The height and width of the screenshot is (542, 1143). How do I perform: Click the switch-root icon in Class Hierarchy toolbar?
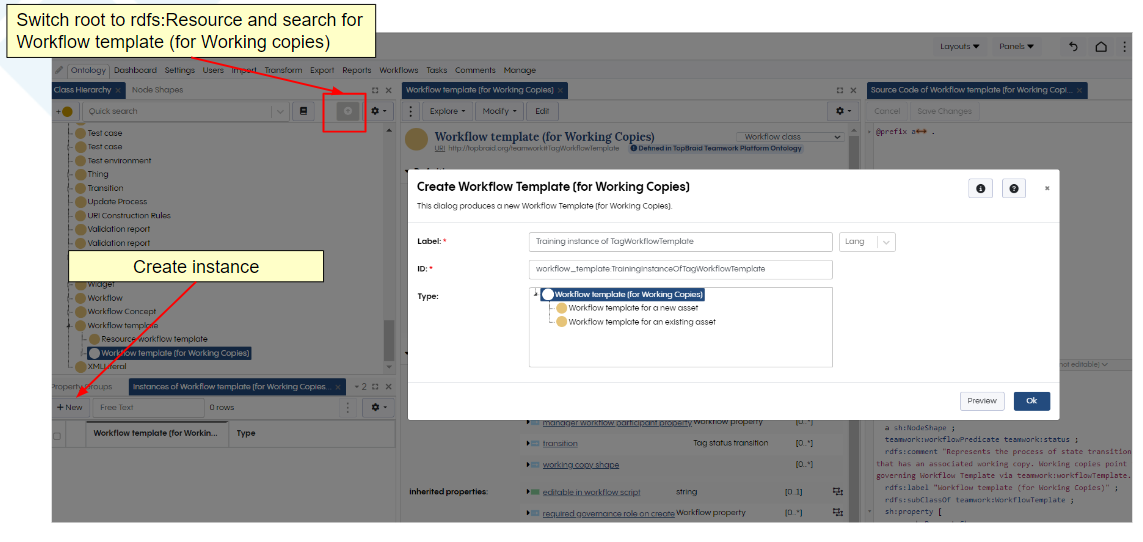(348, 111)
